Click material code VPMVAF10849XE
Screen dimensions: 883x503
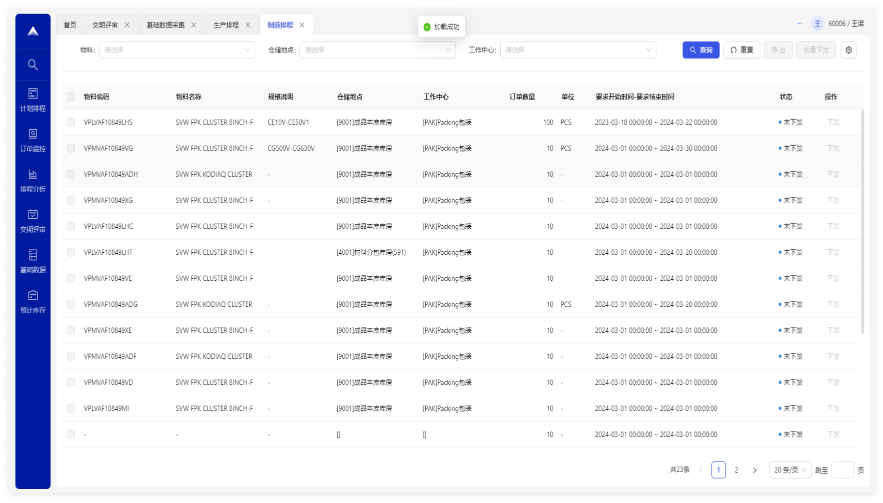tap(108, 330)
